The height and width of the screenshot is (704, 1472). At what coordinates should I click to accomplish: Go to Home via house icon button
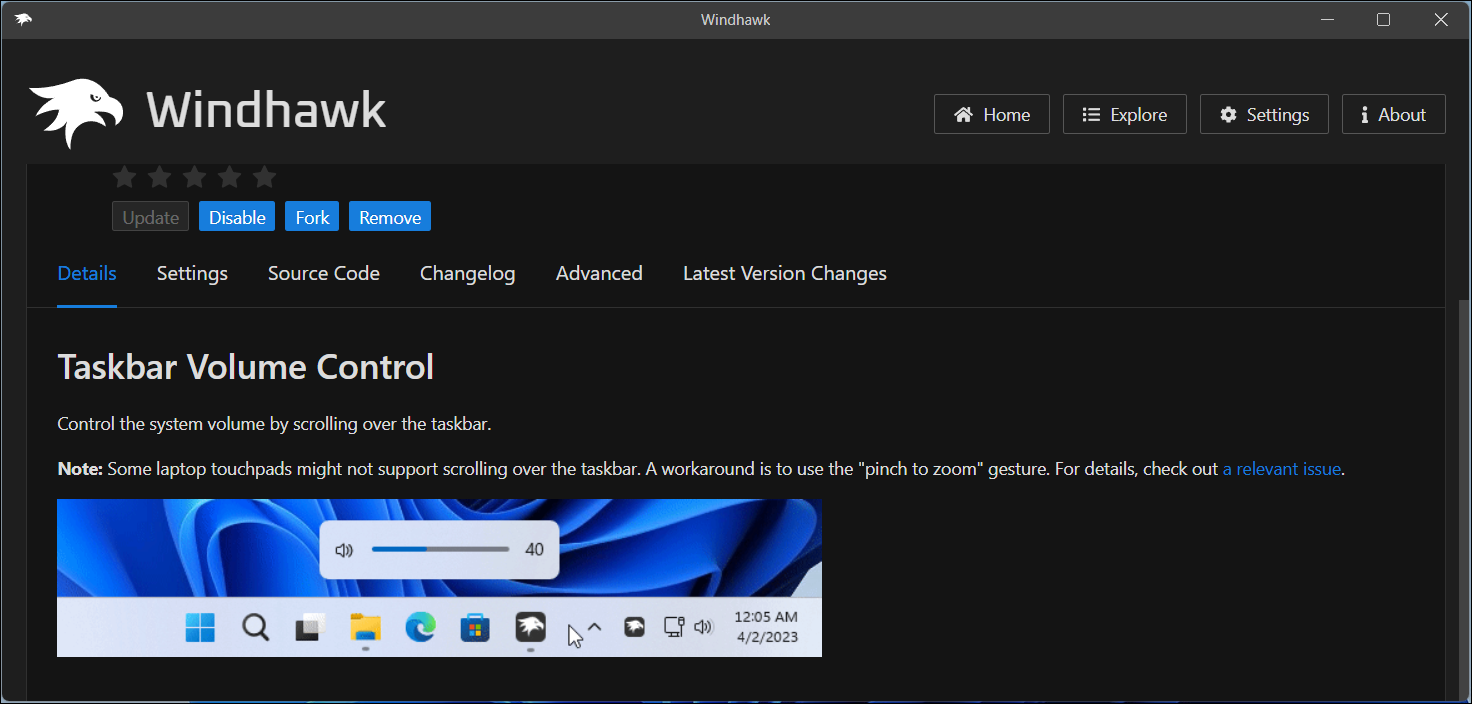coord(991,115)
